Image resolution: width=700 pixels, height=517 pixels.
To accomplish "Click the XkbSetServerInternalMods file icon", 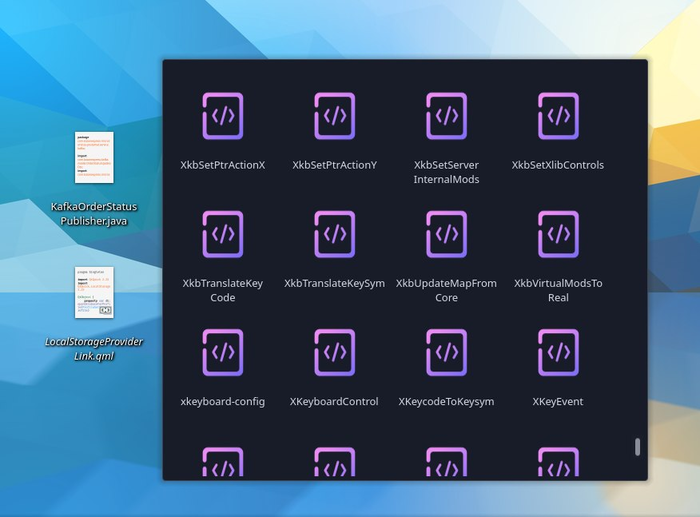I will click(446, 116).
